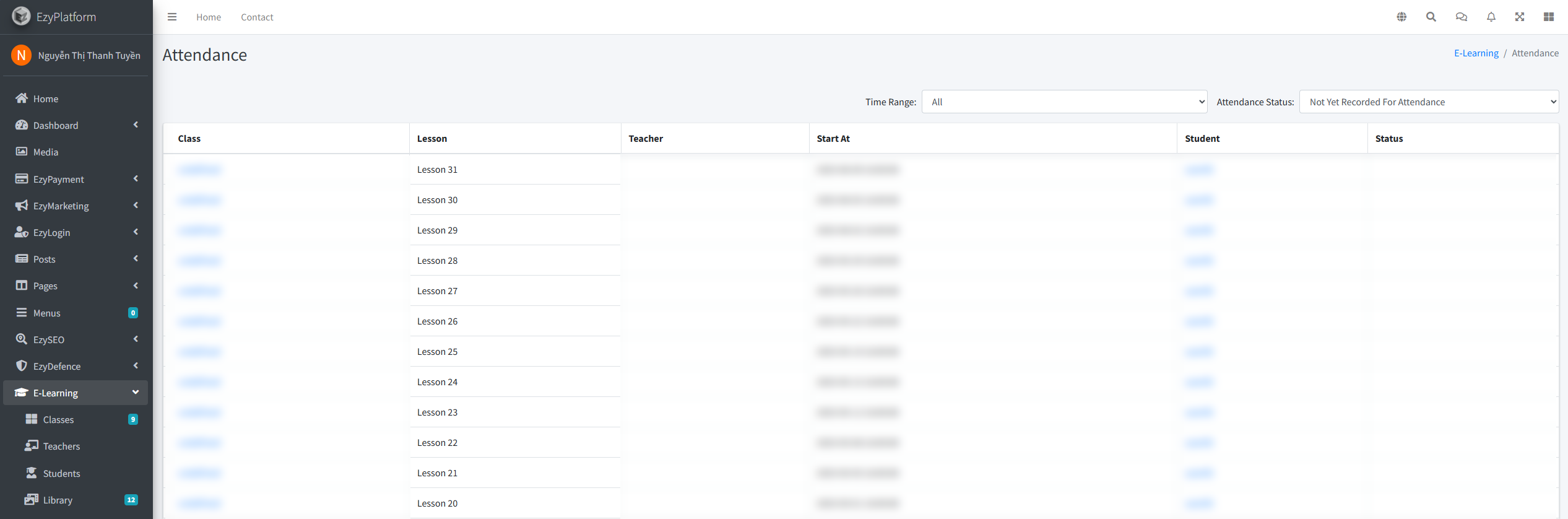The image size is (1568, 519).
Task: Open the grid apps icon
Action: point(1549,17)
